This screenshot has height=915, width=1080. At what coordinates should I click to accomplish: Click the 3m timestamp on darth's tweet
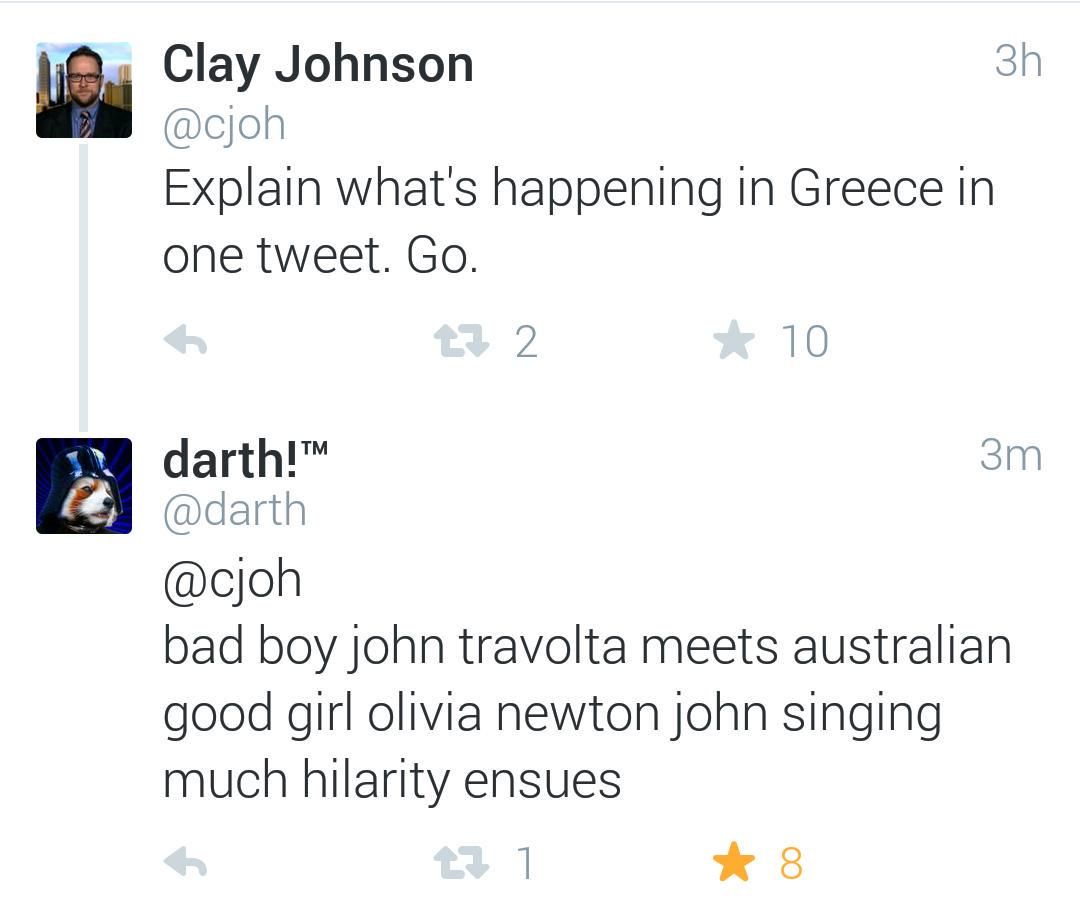(x=1010, y=455)
